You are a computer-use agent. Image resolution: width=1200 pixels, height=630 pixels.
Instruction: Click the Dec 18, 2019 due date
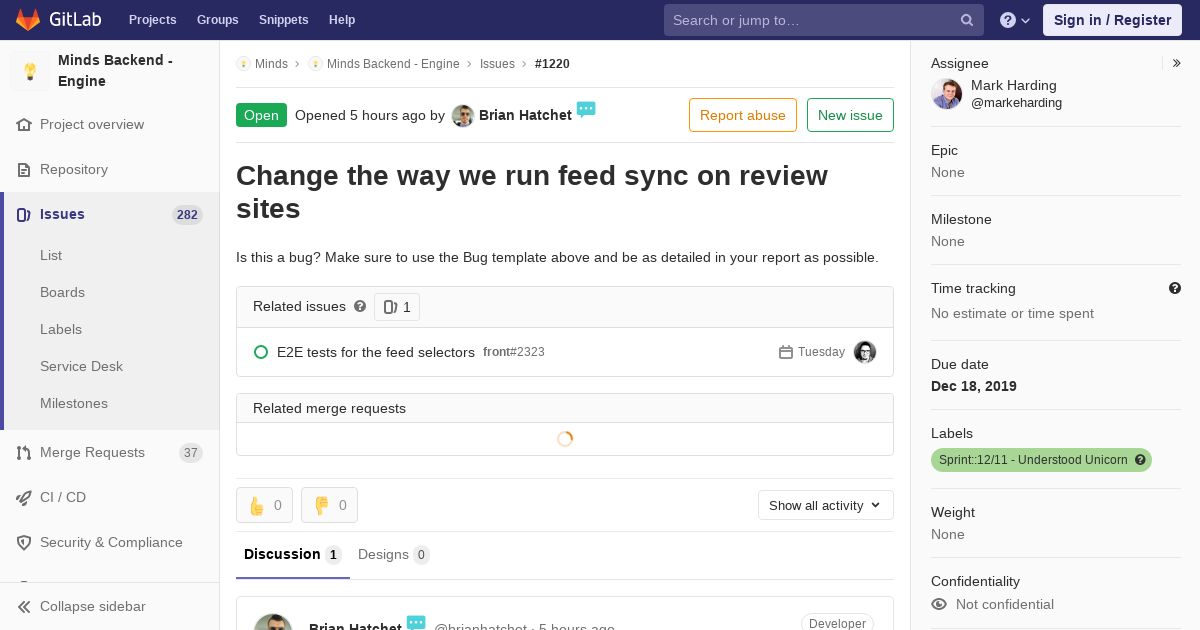pyautogui.click(x=974, y=386)
